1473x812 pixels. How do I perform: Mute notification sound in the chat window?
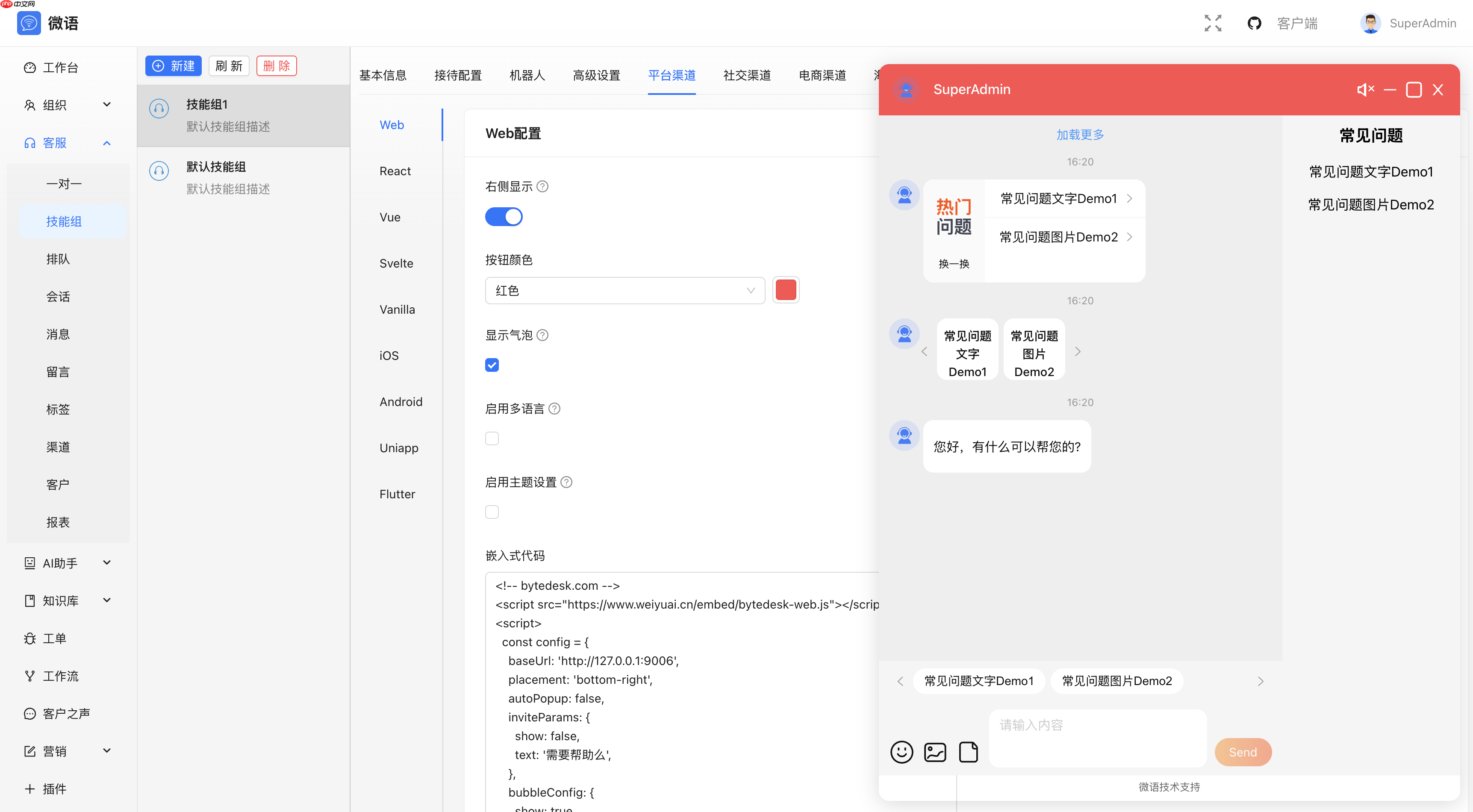(1366, 89)
